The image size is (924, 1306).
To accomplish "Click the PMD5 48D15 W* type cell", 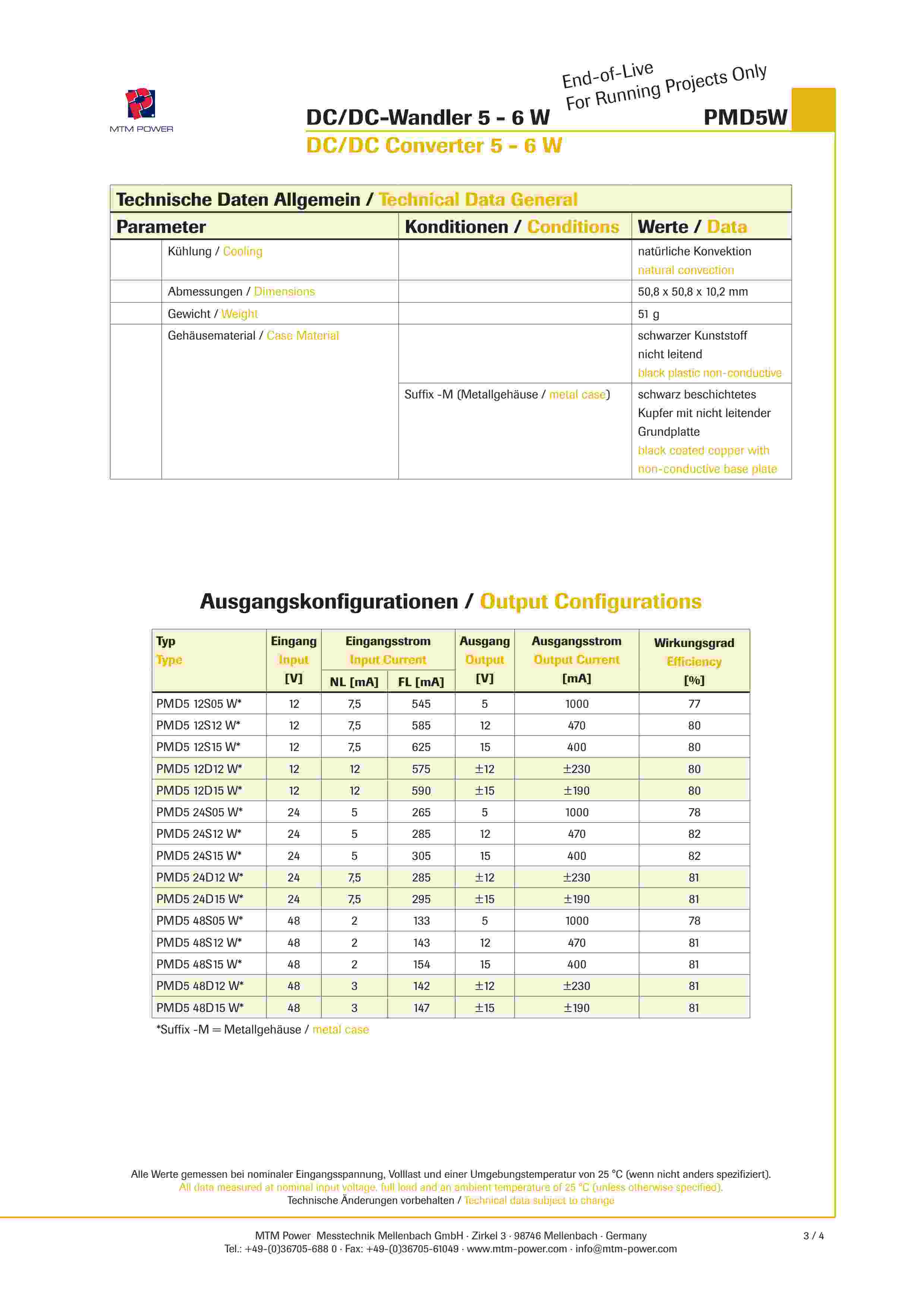I will coord(199,1007).
